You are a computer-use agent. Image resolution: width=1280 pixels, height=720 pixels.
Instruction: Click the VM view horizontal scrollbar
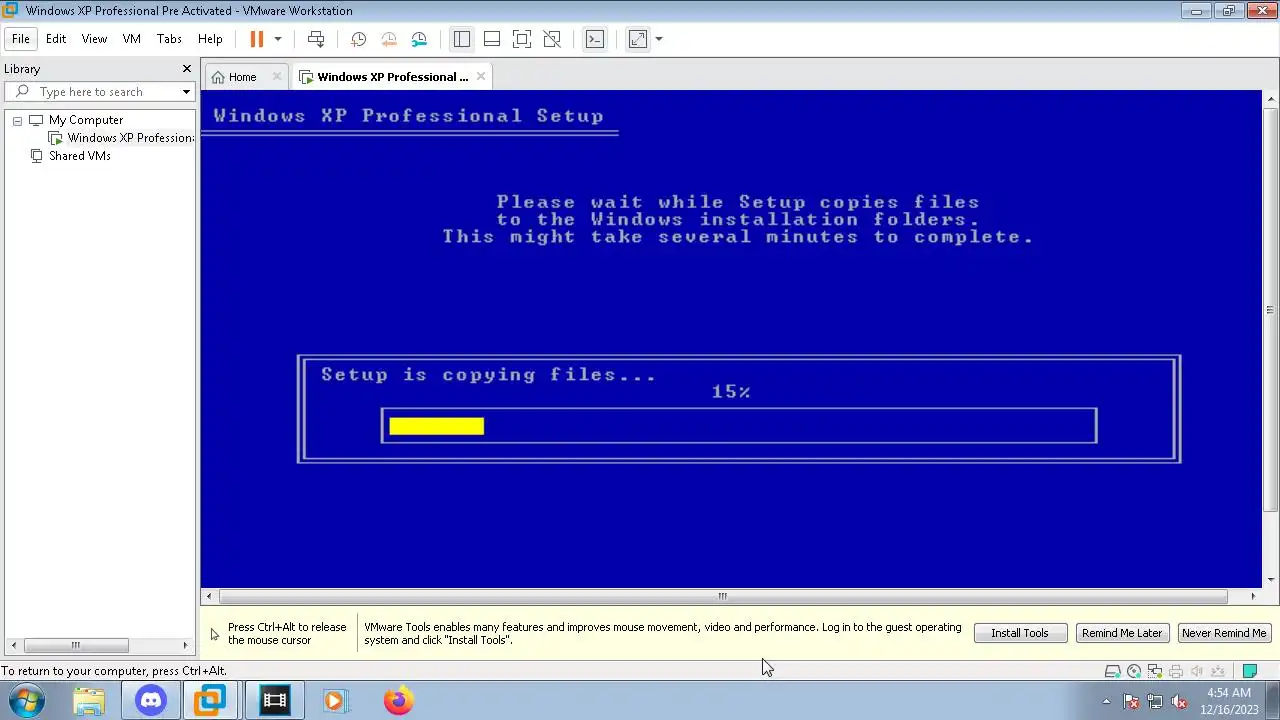click(x=722, y=596)
